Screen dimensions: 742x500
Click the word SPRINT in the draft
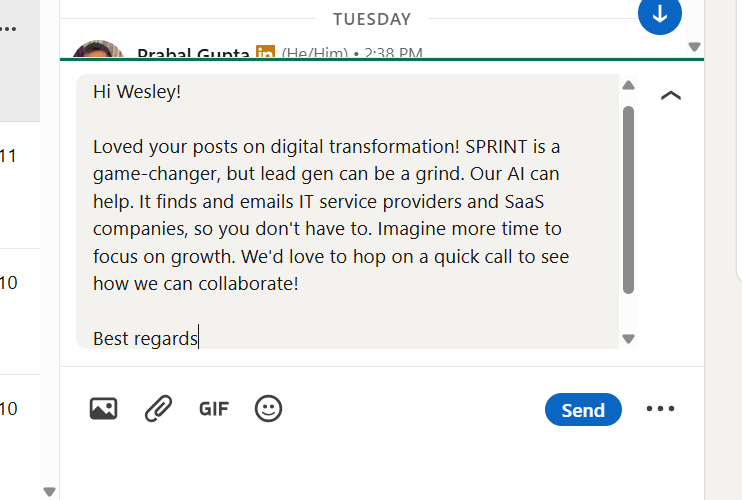(497, 146)
